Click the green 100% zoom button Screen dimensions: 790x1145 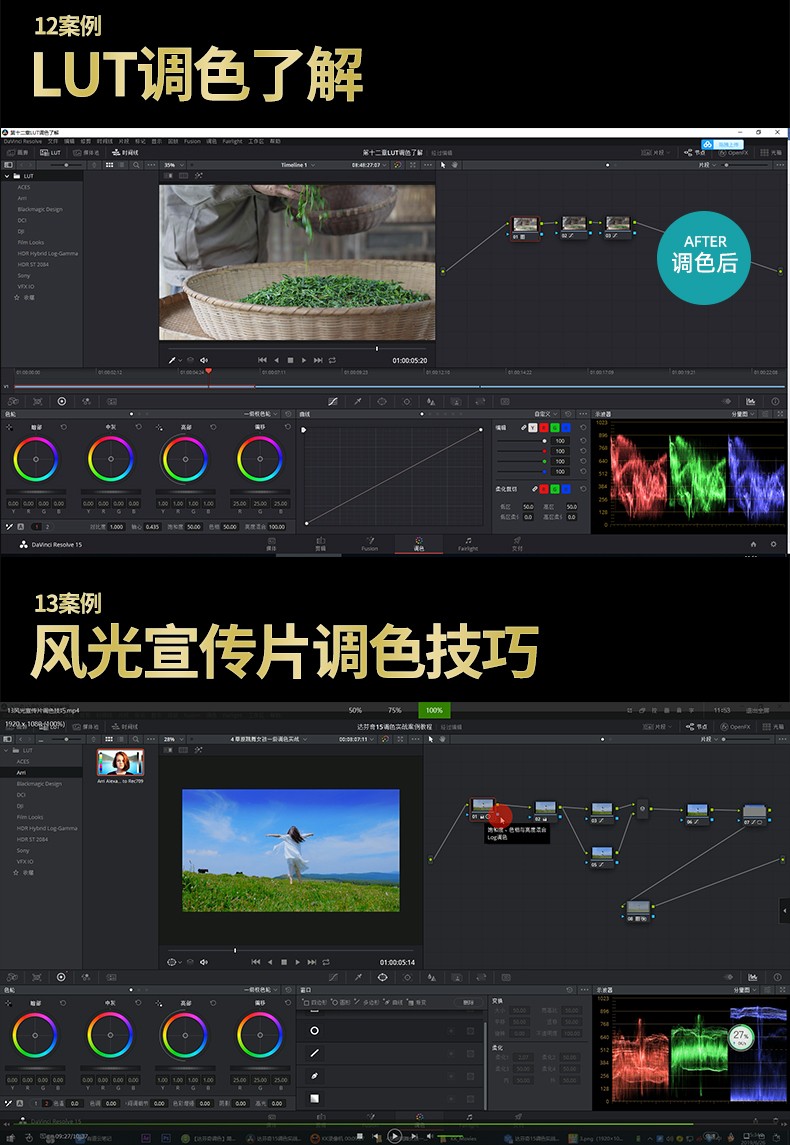pyautogui.click(x=434, y=710)
